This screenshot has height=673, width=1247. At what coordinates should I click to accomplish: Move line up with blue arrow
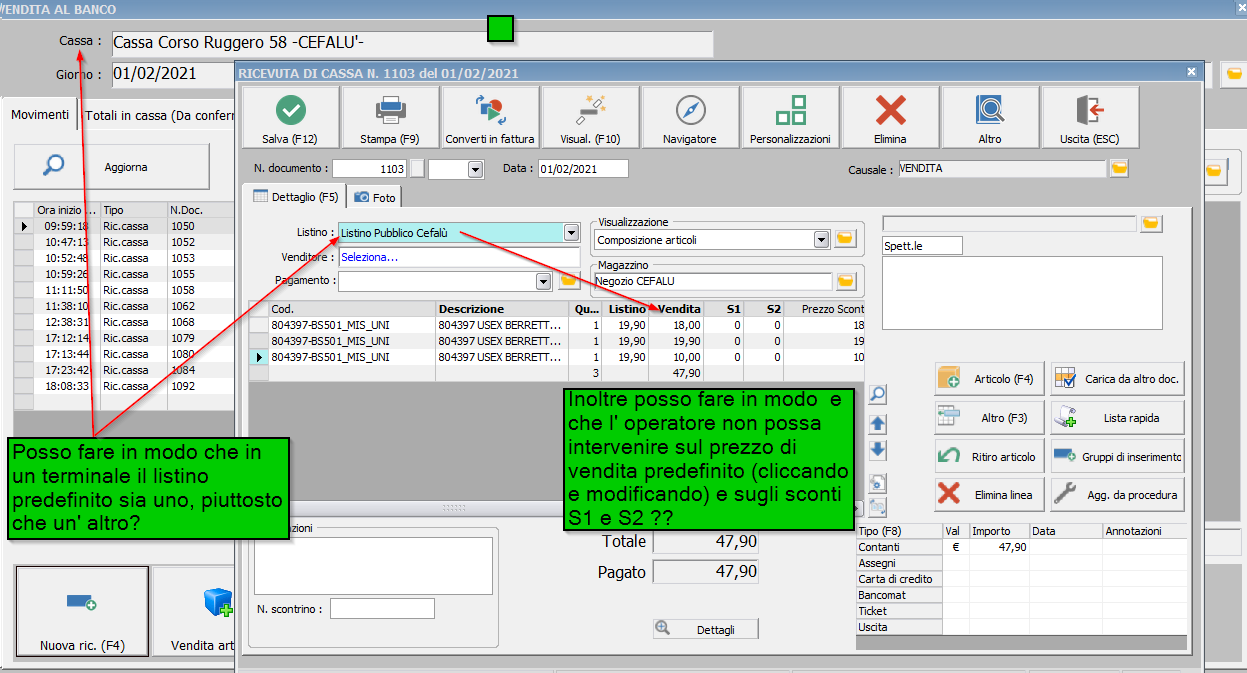[877, 424]
